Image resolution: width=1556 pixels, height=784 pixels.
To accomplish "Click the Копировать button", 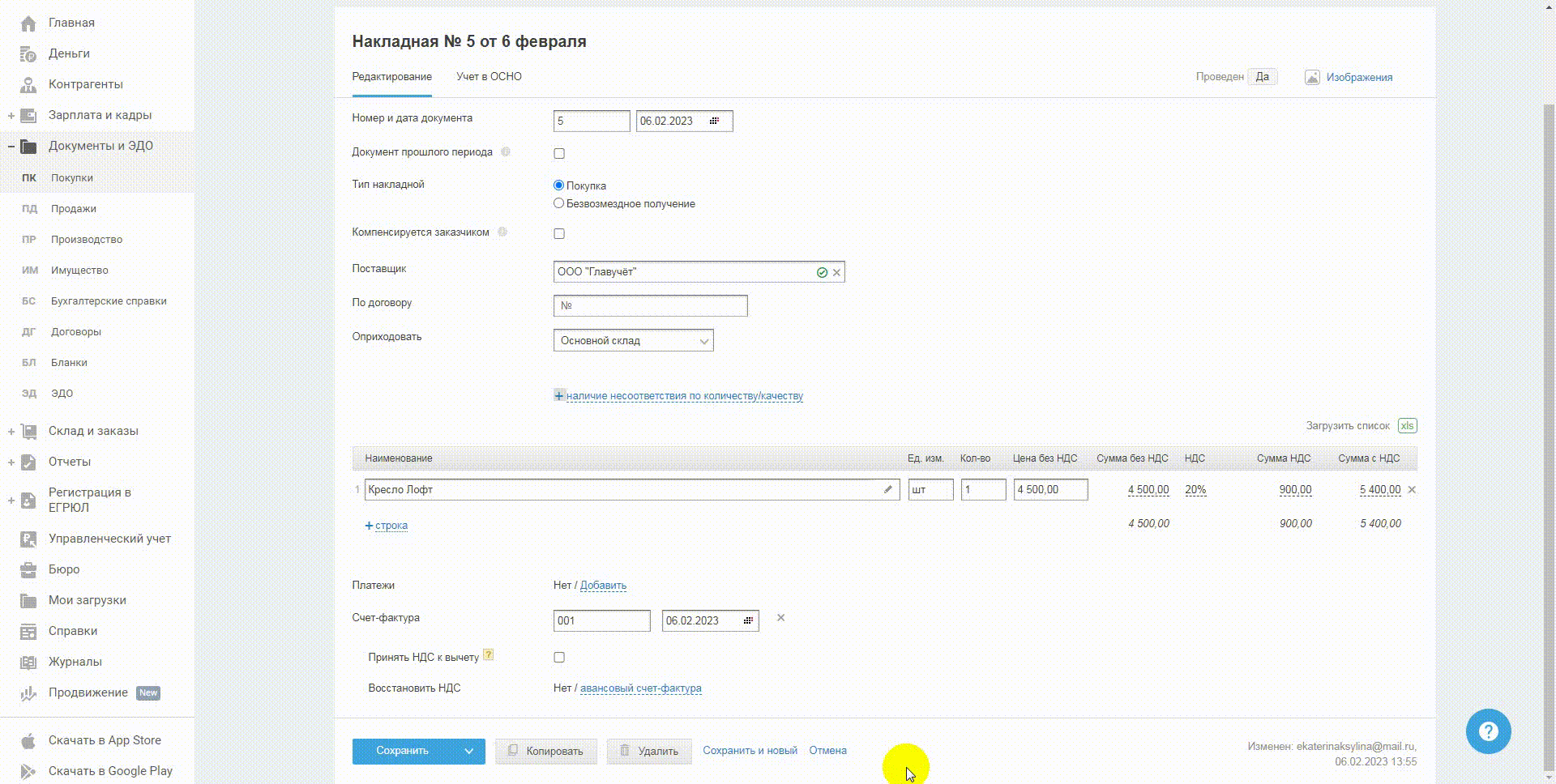I will pyautogui.click(x=546, y=751).
